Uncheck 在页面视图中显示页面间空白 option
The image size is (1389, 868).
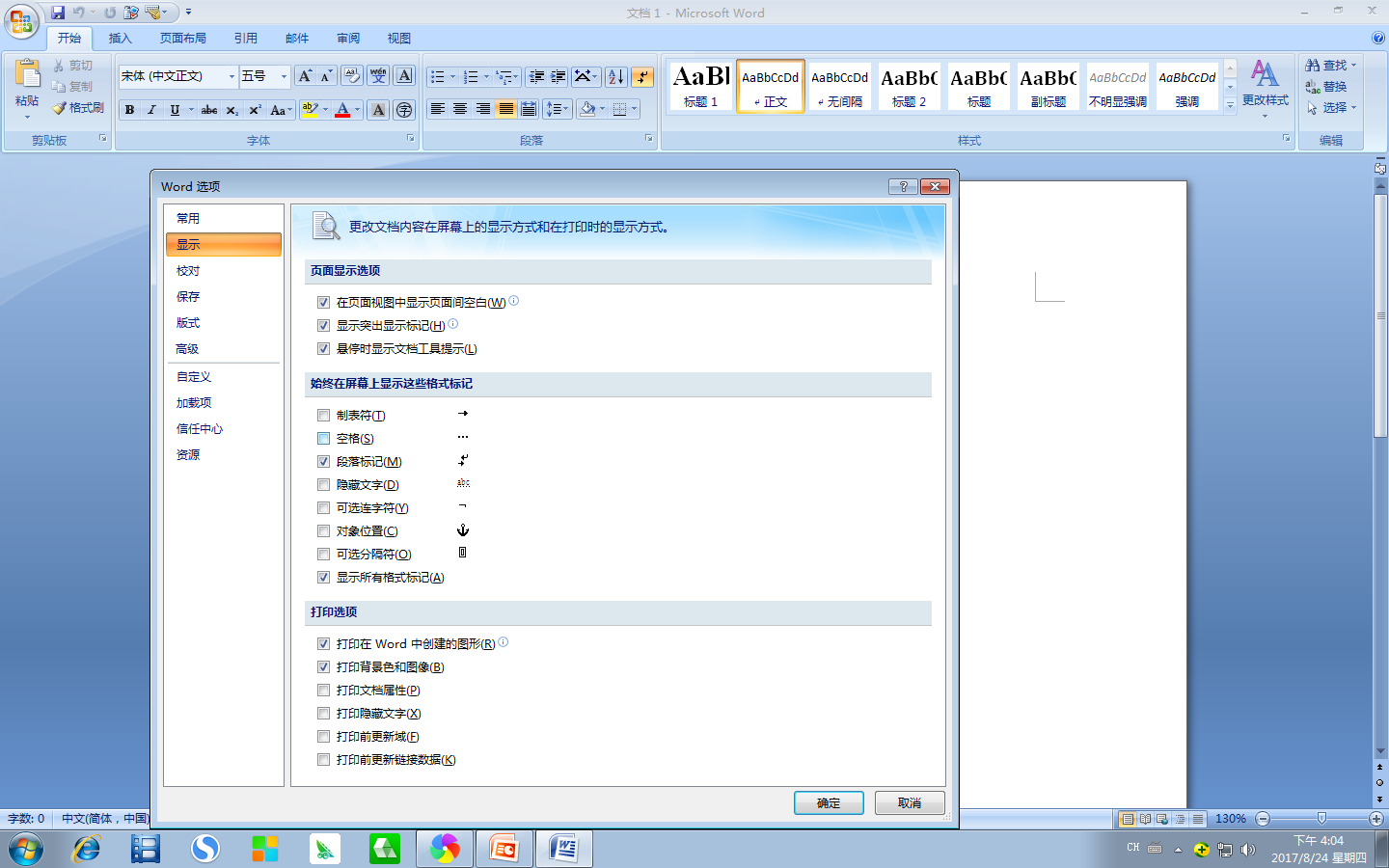coord(323,302)
